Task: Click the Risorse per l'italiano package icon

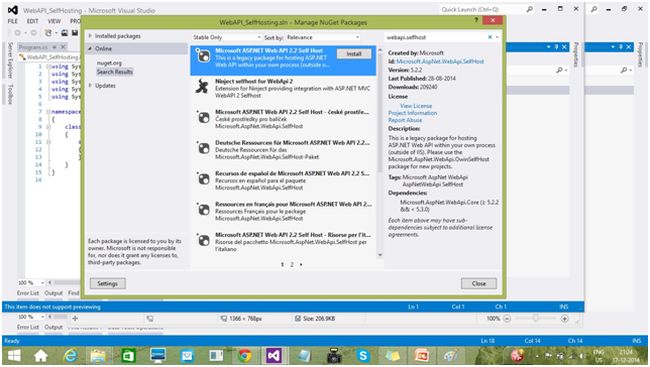Action: (203, 241)
